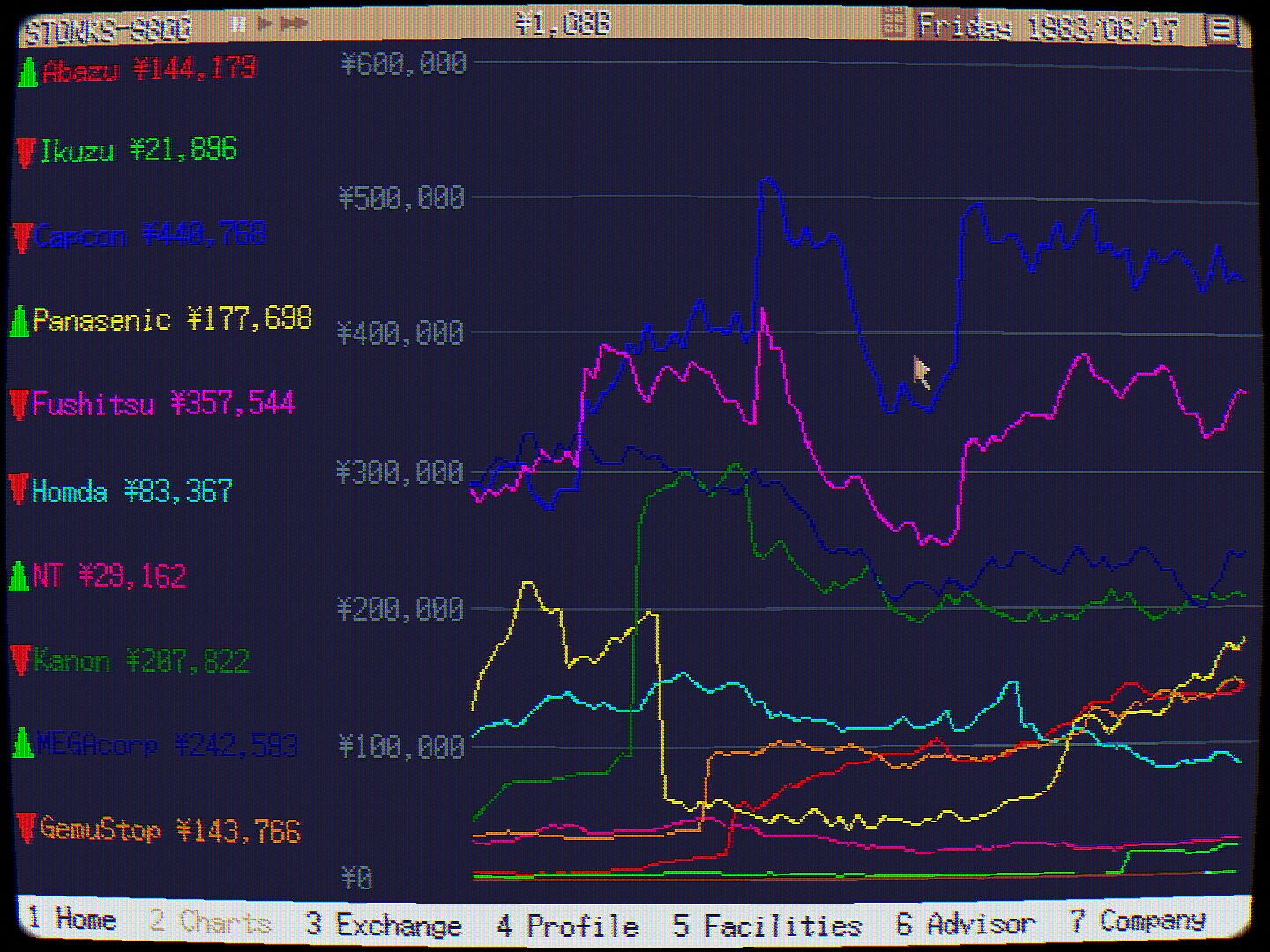Click the ¥0 axis label
This screenshot has height=952, width=1270.
[357, 878]
